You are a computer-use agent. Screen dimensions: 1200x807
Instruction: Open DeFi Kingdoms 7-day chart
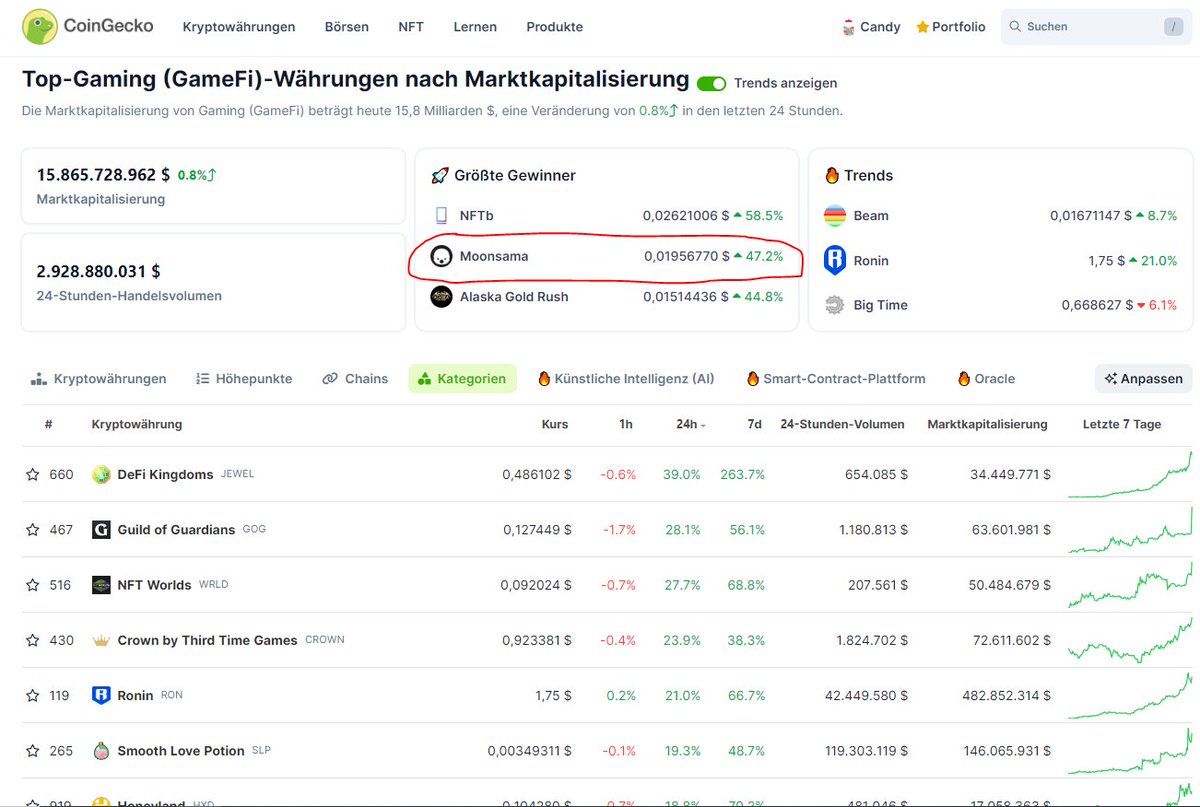tap(1130, 474)
